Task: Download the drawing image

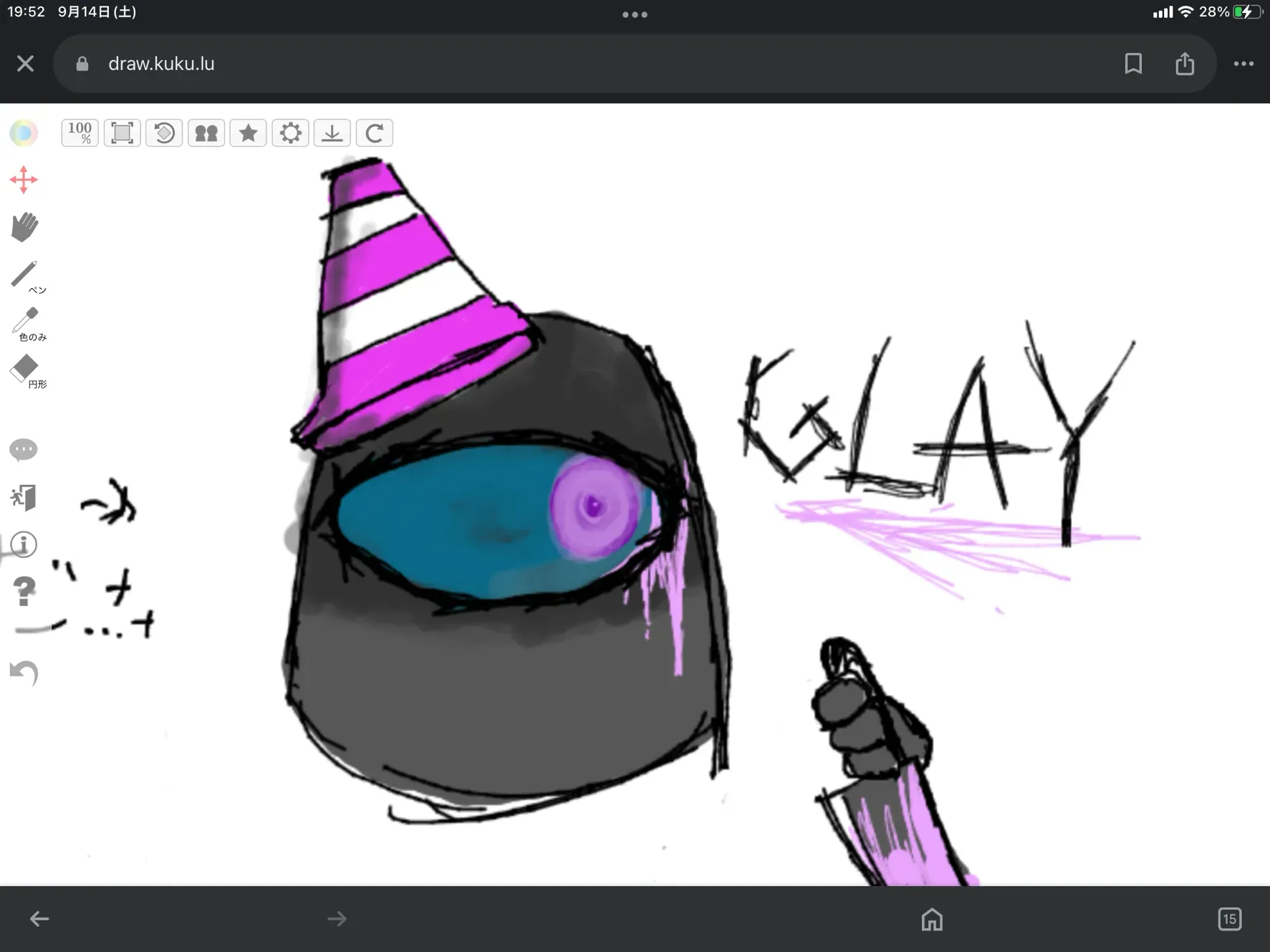Action: (332, 133)
